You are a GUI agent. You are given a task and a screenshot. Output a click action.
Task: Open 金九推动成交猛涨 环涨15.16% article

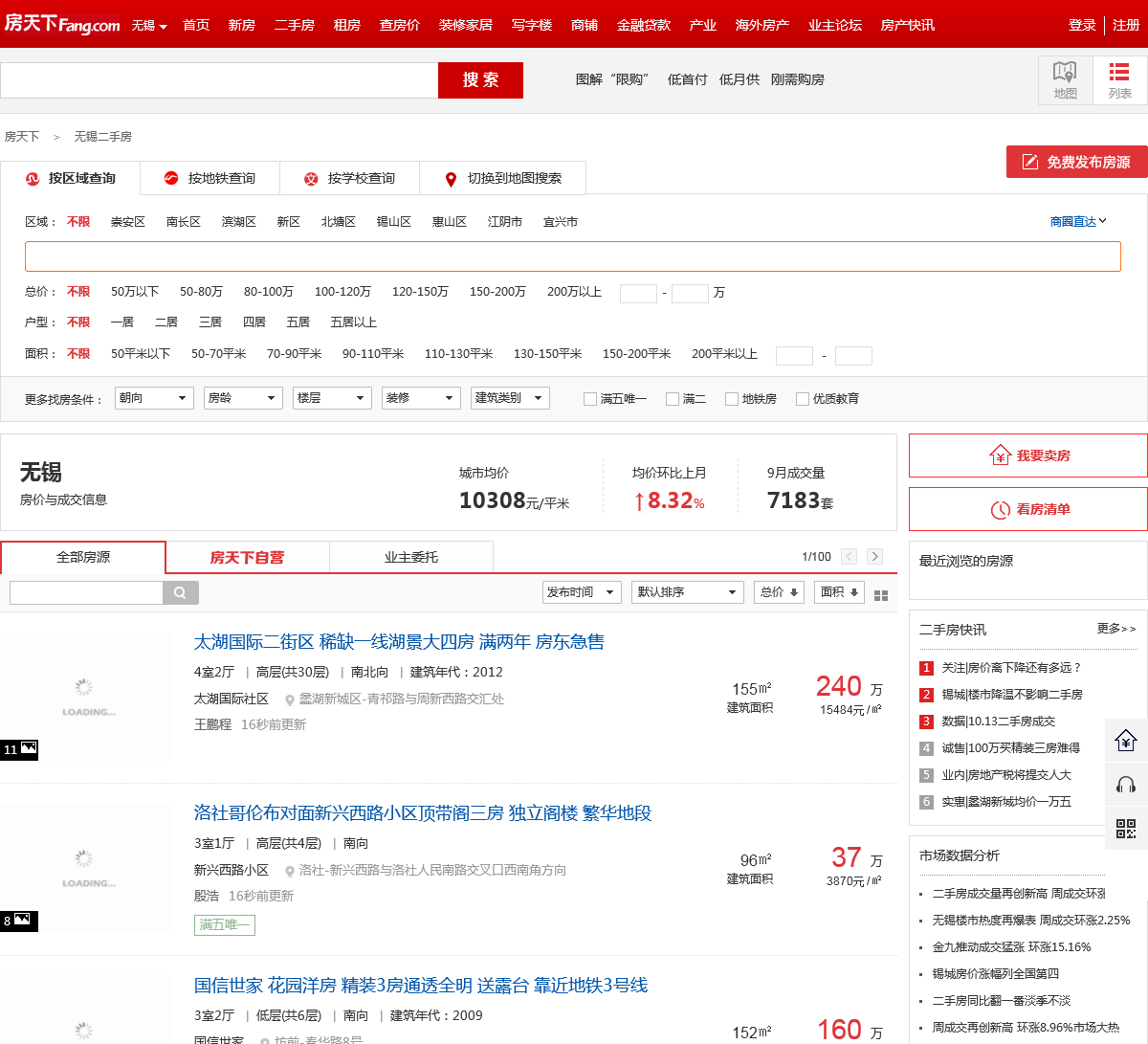coord(1011,947)
